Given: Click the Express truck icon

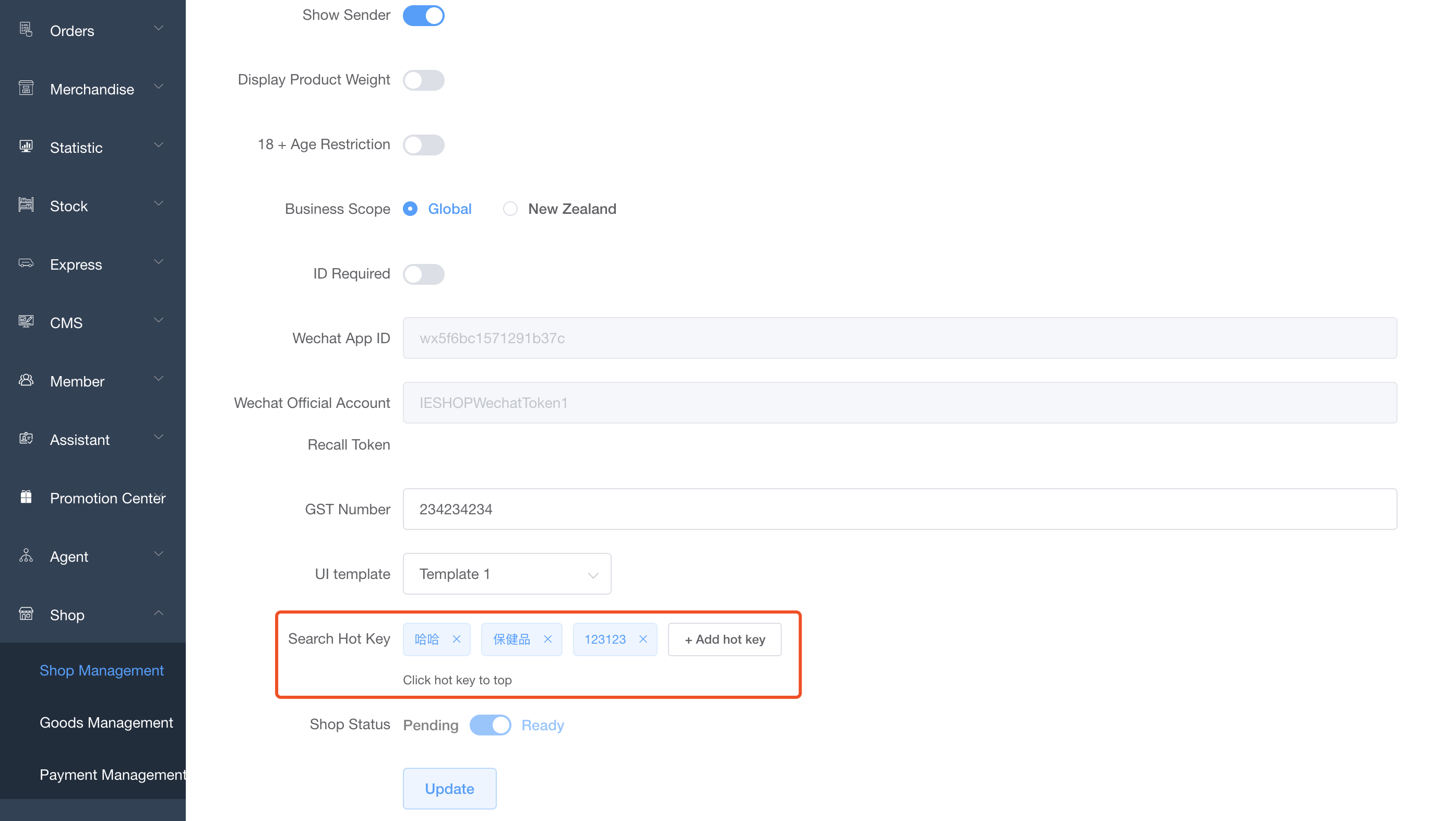Looking at the screenshot, I should pyautogui.click(x=26, y=263).
